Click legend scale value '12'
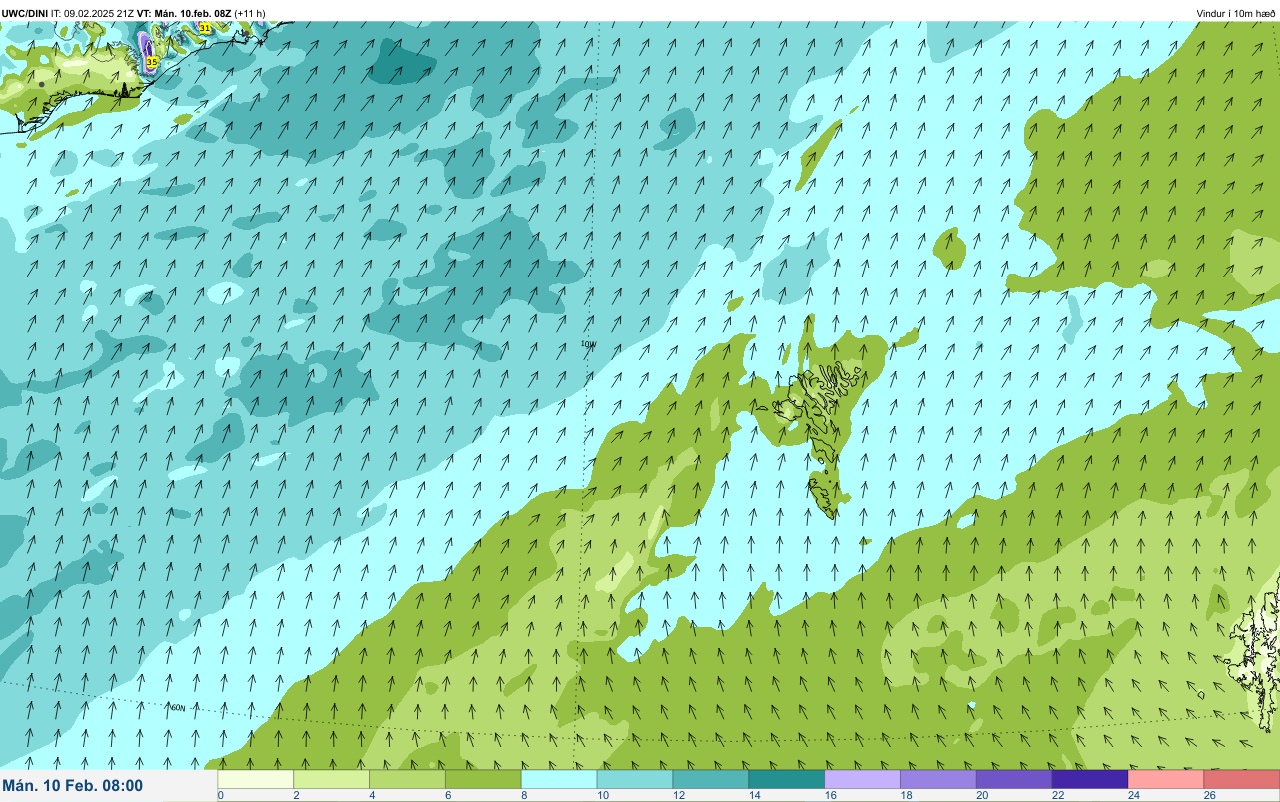The image size is (1280, 802). click(678, 795)
